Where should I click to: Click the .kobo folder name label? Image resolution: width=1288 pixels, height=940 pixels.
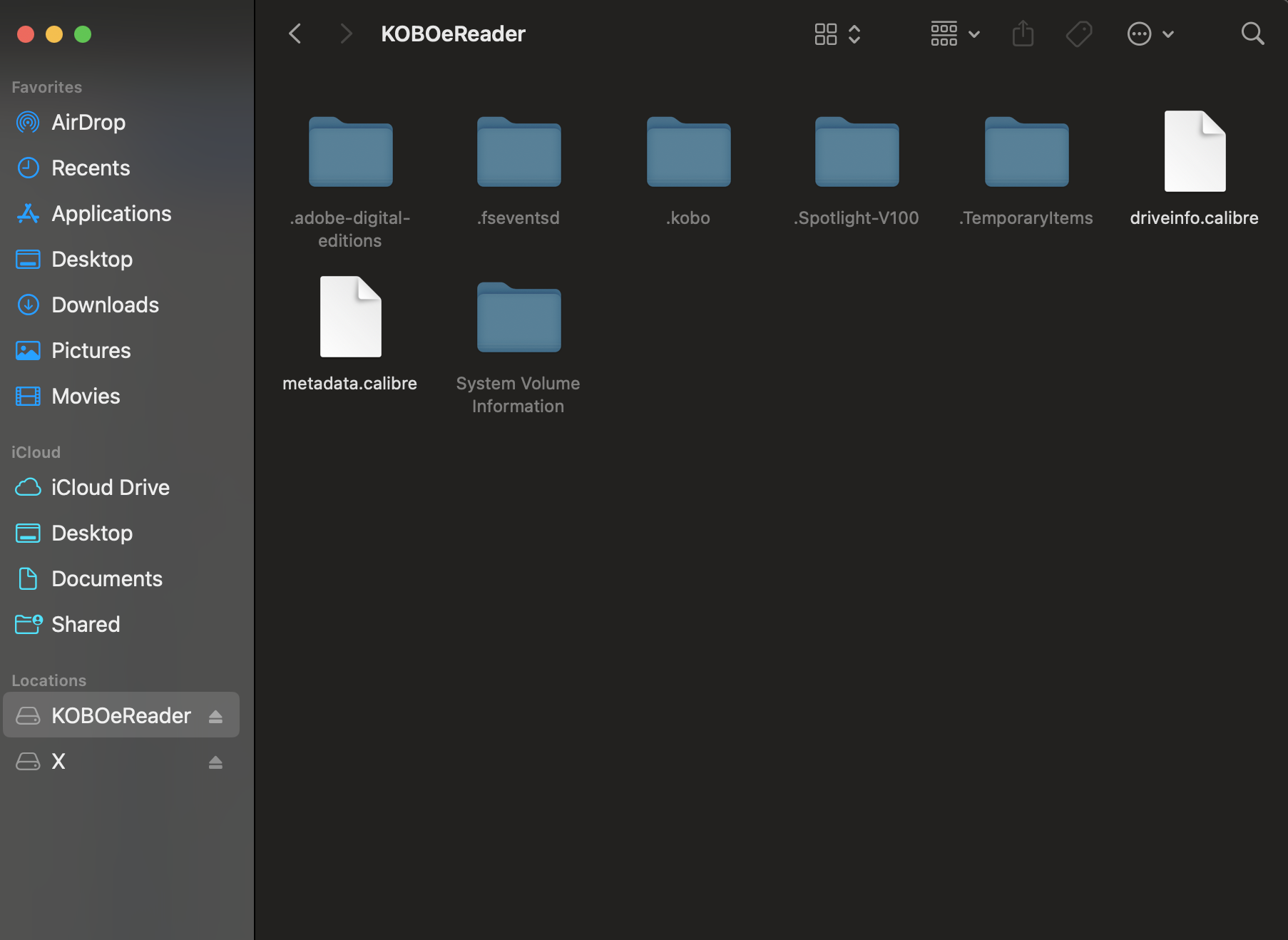pos(688,218)
